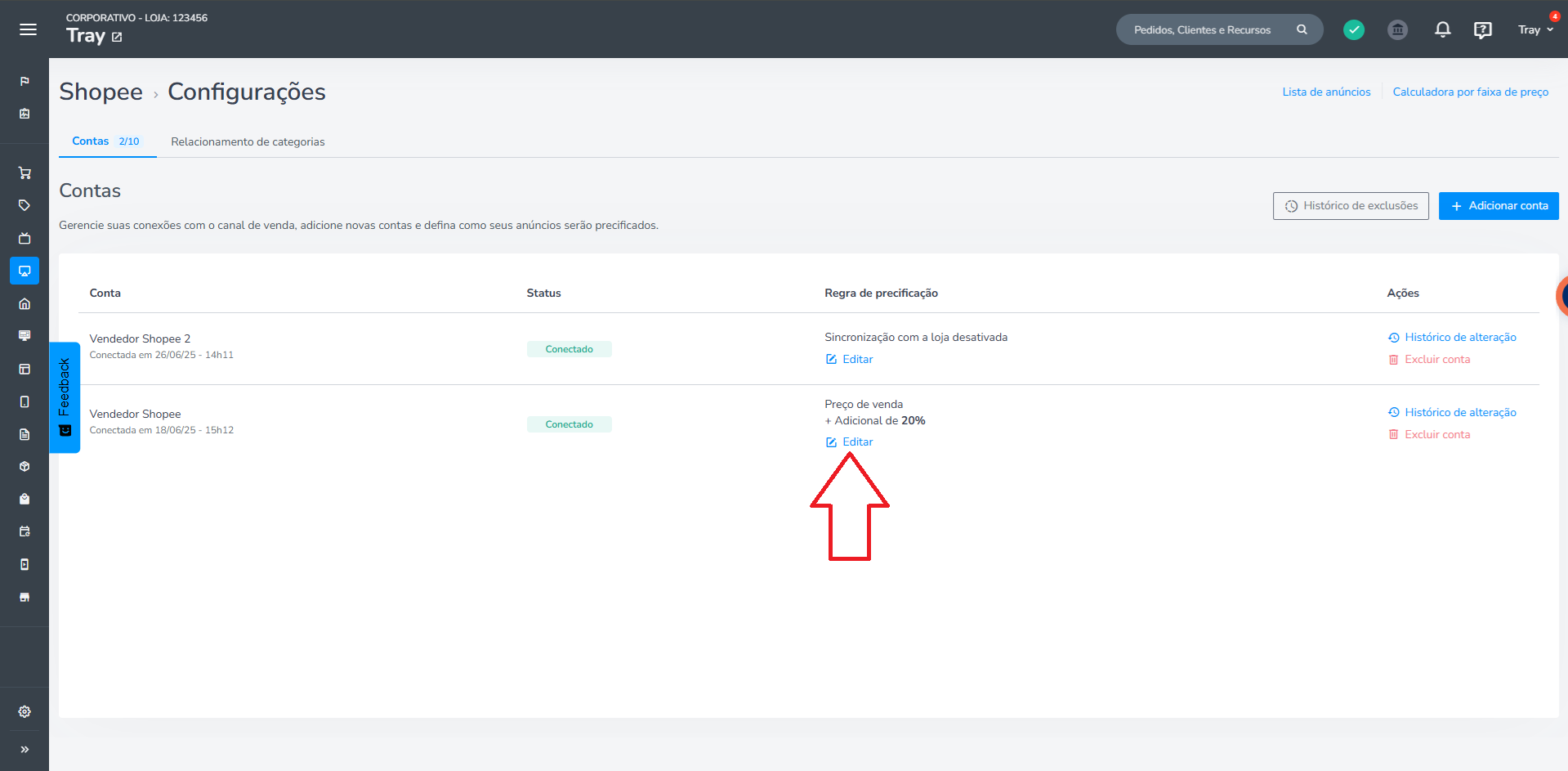Open the help question mark icon
The width and height of the screenshot is (1568, 771).
(1482, 30)
